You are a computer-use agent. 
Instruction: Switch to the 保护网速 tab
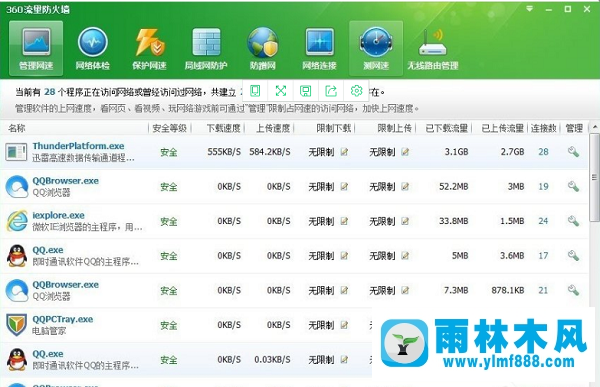point(149,48)
